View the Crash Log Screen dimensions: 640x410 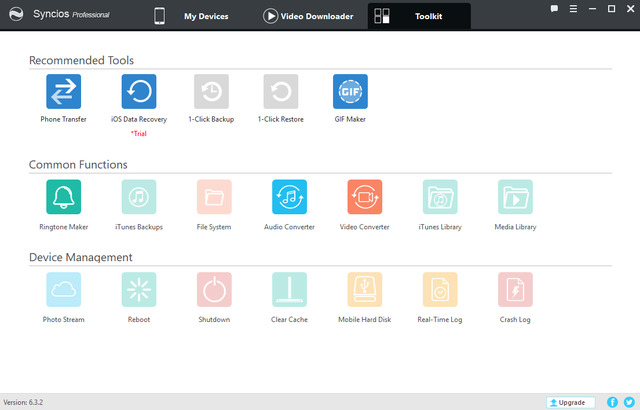point(515,290)
